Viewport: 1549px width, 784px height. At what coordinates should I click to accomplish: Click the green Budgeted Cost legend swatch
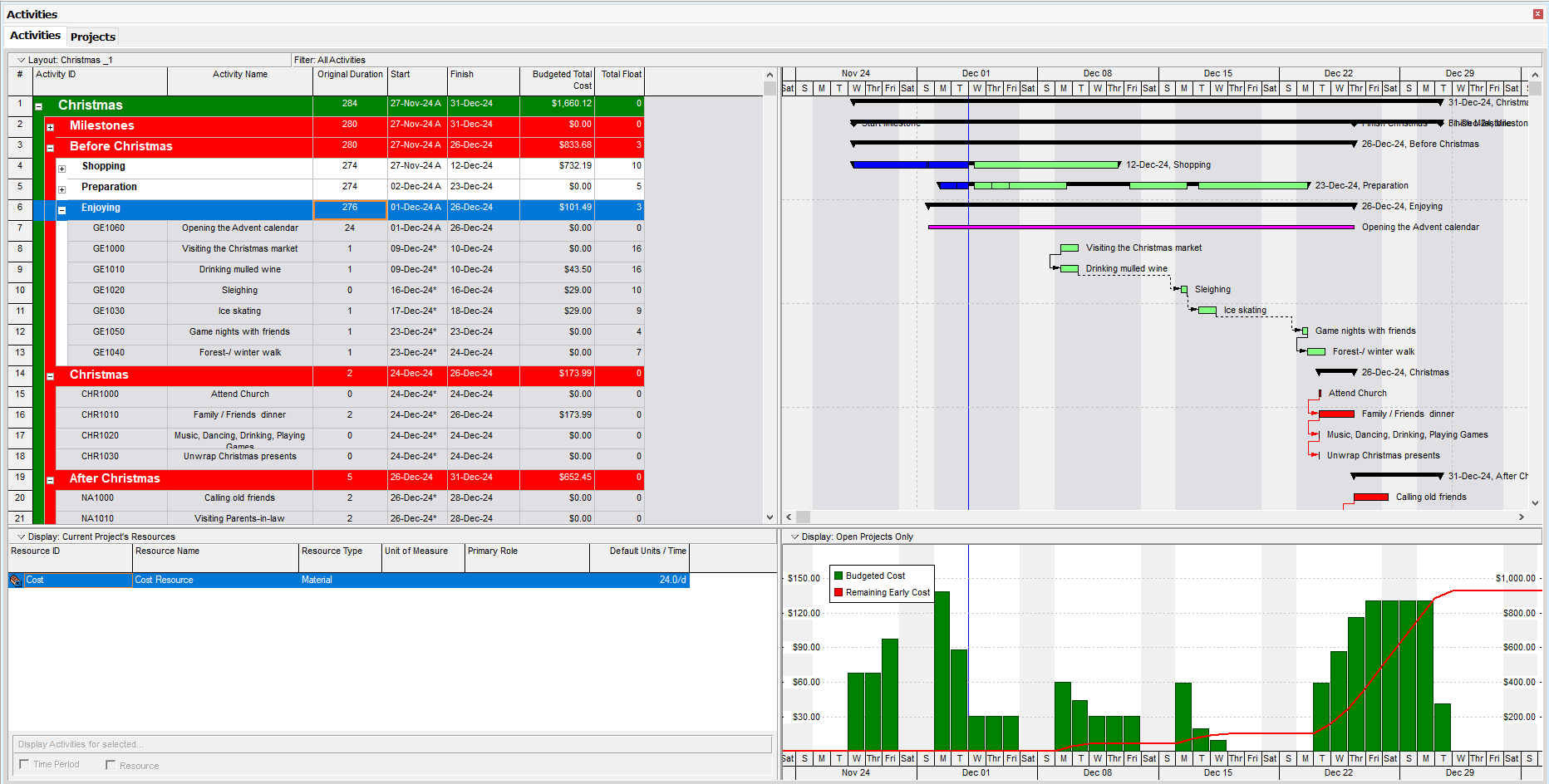838,576
